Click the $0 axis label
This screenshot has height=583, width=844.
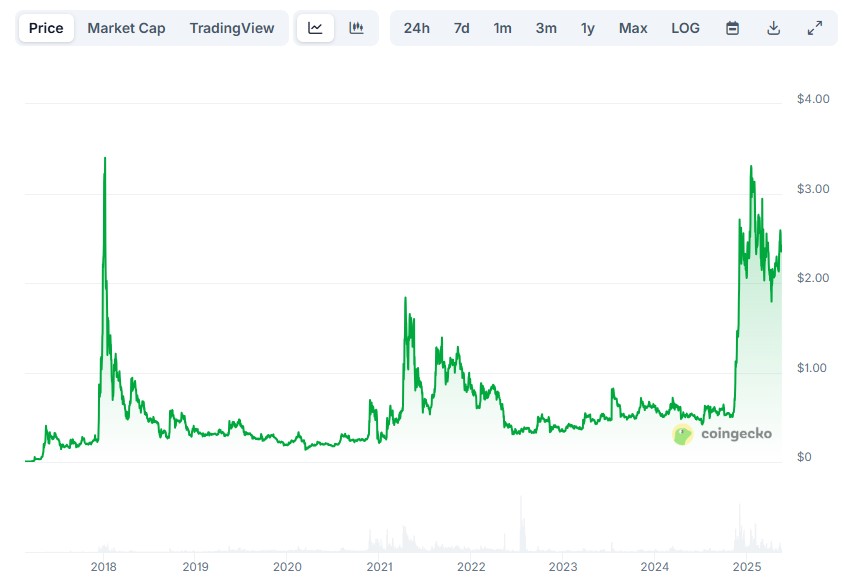click(x=804, y=457)
